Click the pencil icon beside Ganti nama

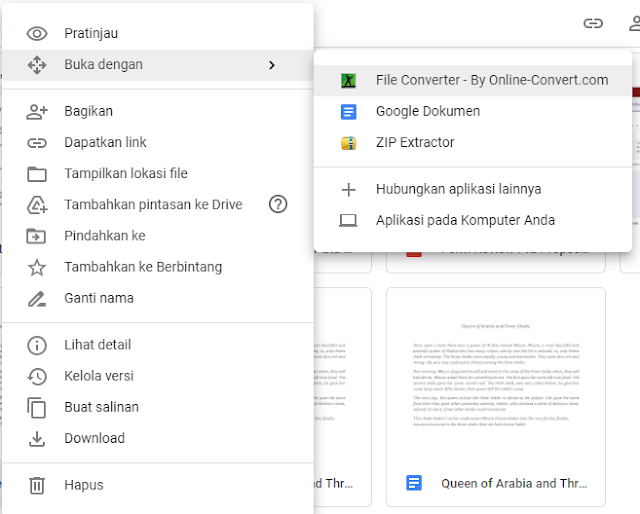[37, 299]
